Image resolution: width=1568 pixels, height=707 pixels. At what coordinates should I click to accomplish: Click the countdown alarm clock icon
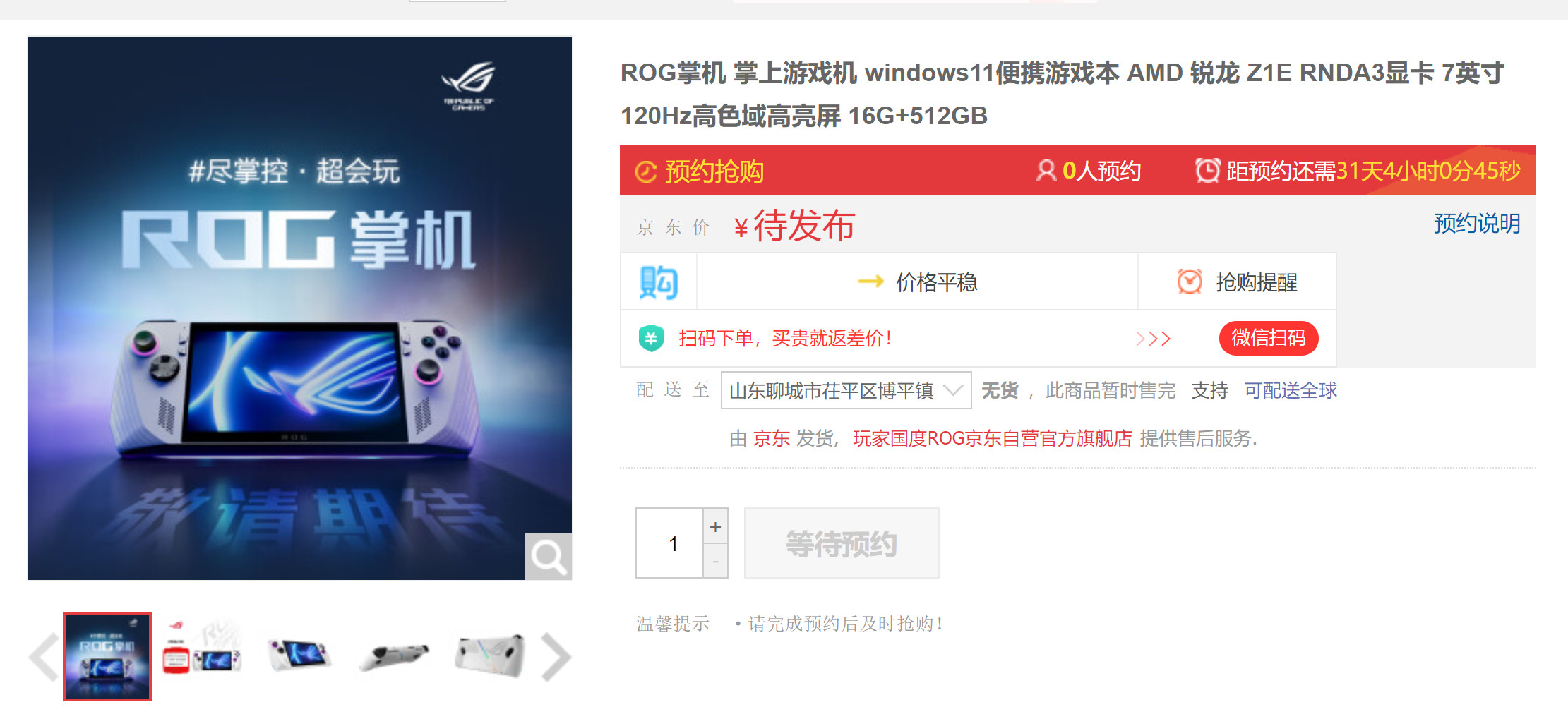click(1207, 170)
